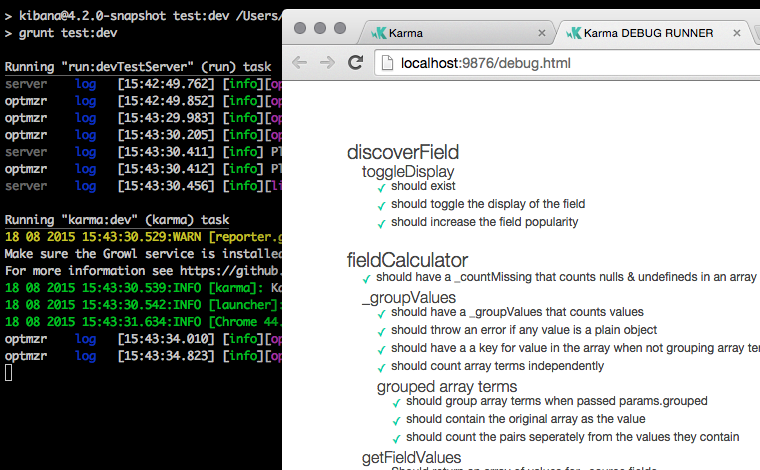Select 'should count array terms independently' text
760x470 pixels.
[x=497, y=366]
